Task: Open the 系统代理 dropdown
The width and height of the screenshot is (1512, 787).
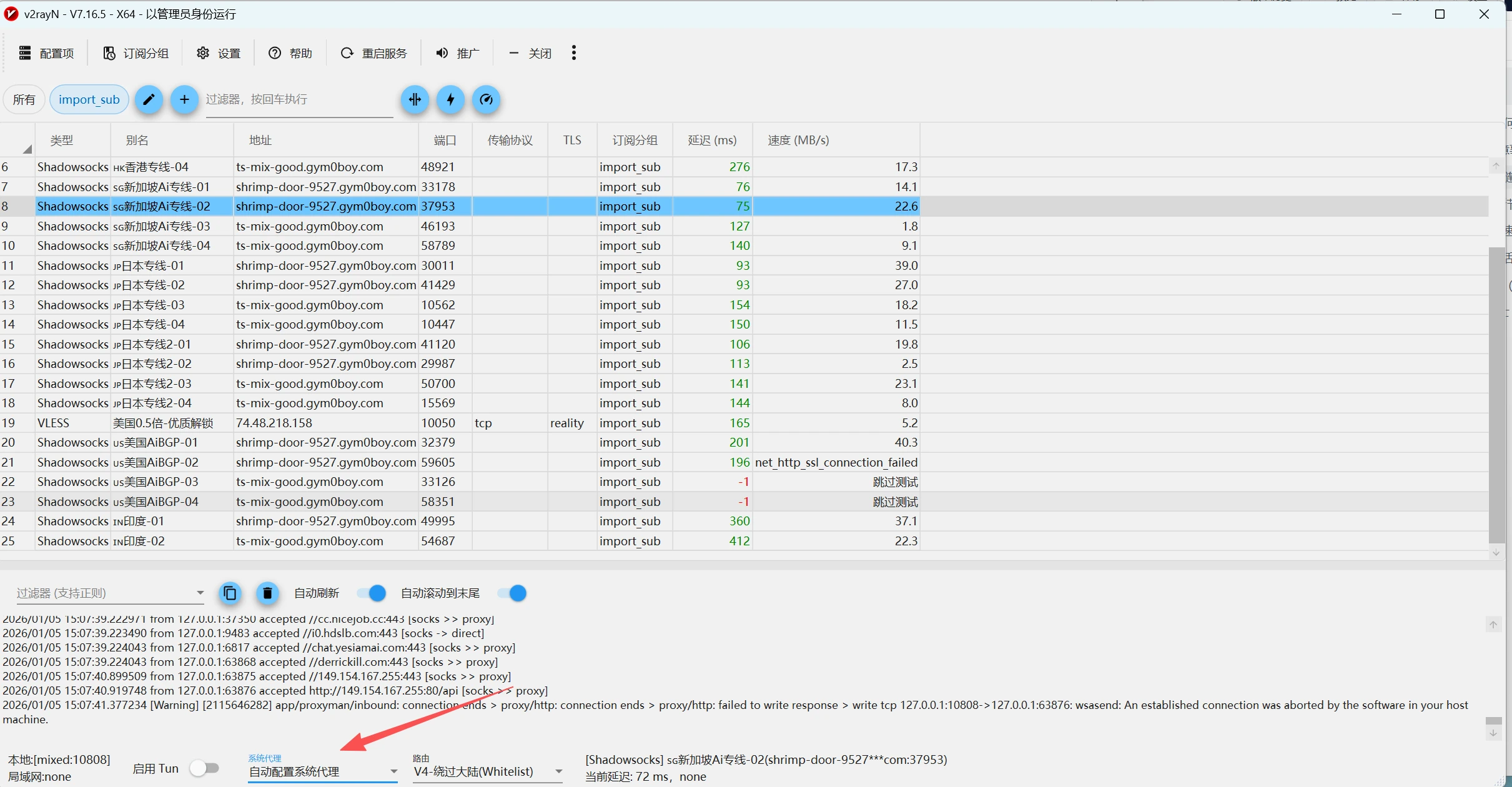Action: click(323, 771)
